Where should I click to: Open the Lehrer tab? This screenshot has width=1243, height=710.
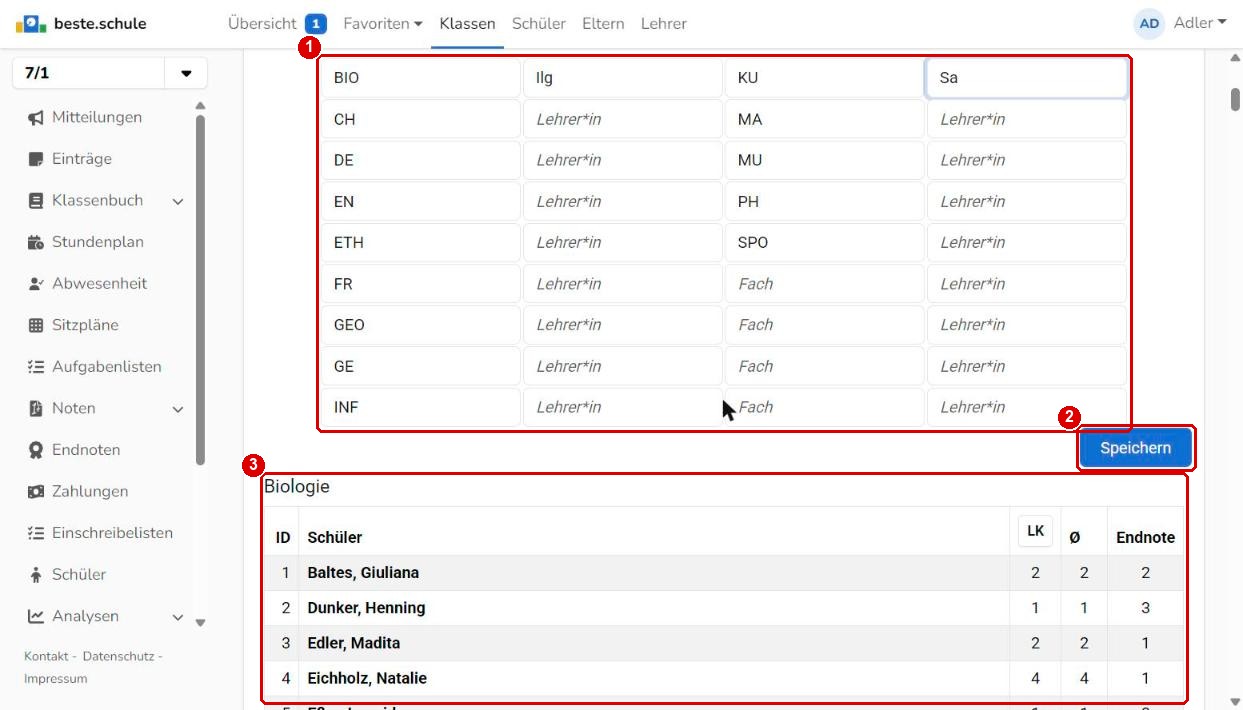point(664,23)
